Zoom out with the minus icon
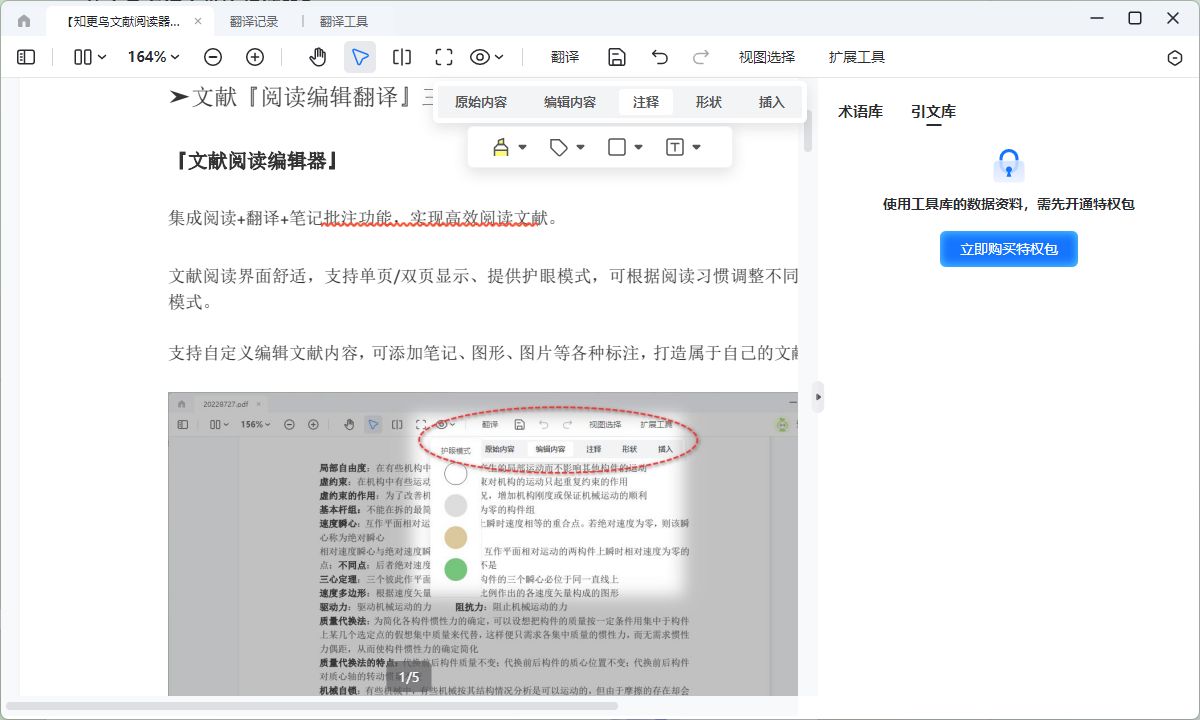 click(x=213, y=58)
